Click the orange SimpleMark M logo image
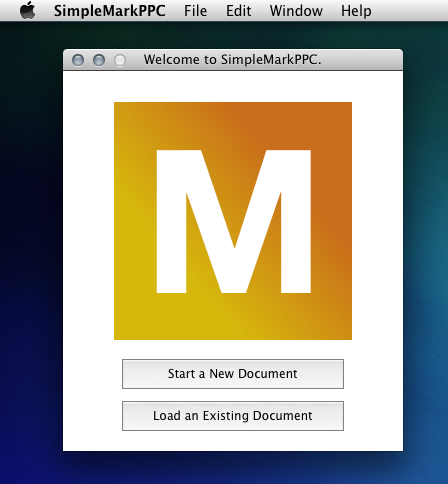 pyautogui.click(x=233, y=221)
